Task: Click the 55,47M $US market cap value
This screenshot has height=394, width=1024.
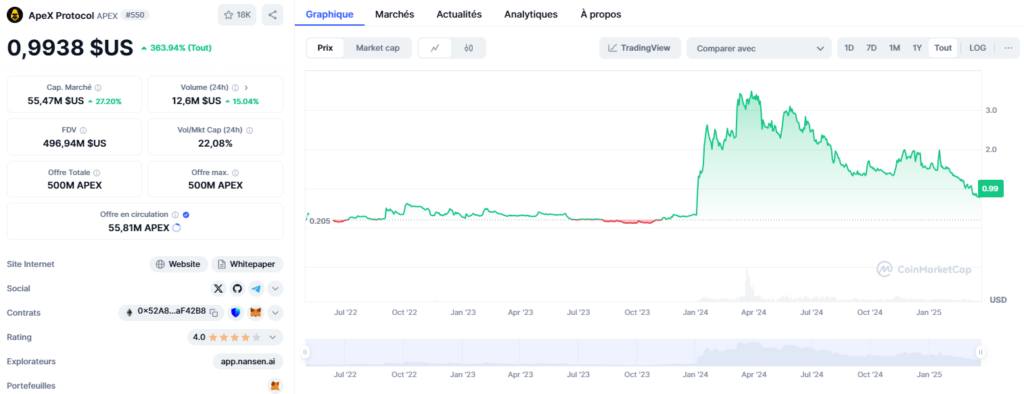Action: click(56, 101)
